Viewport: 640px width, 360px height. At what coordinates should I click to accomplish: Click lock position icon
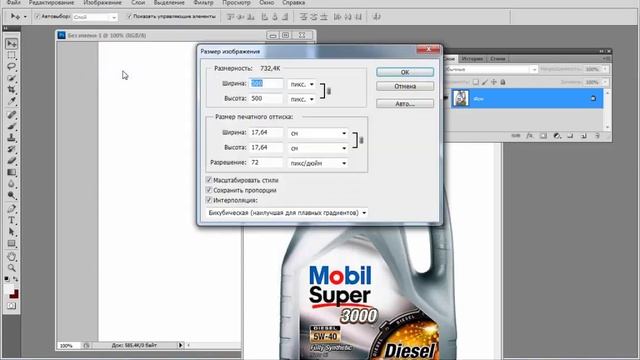(x=493, y=82)
